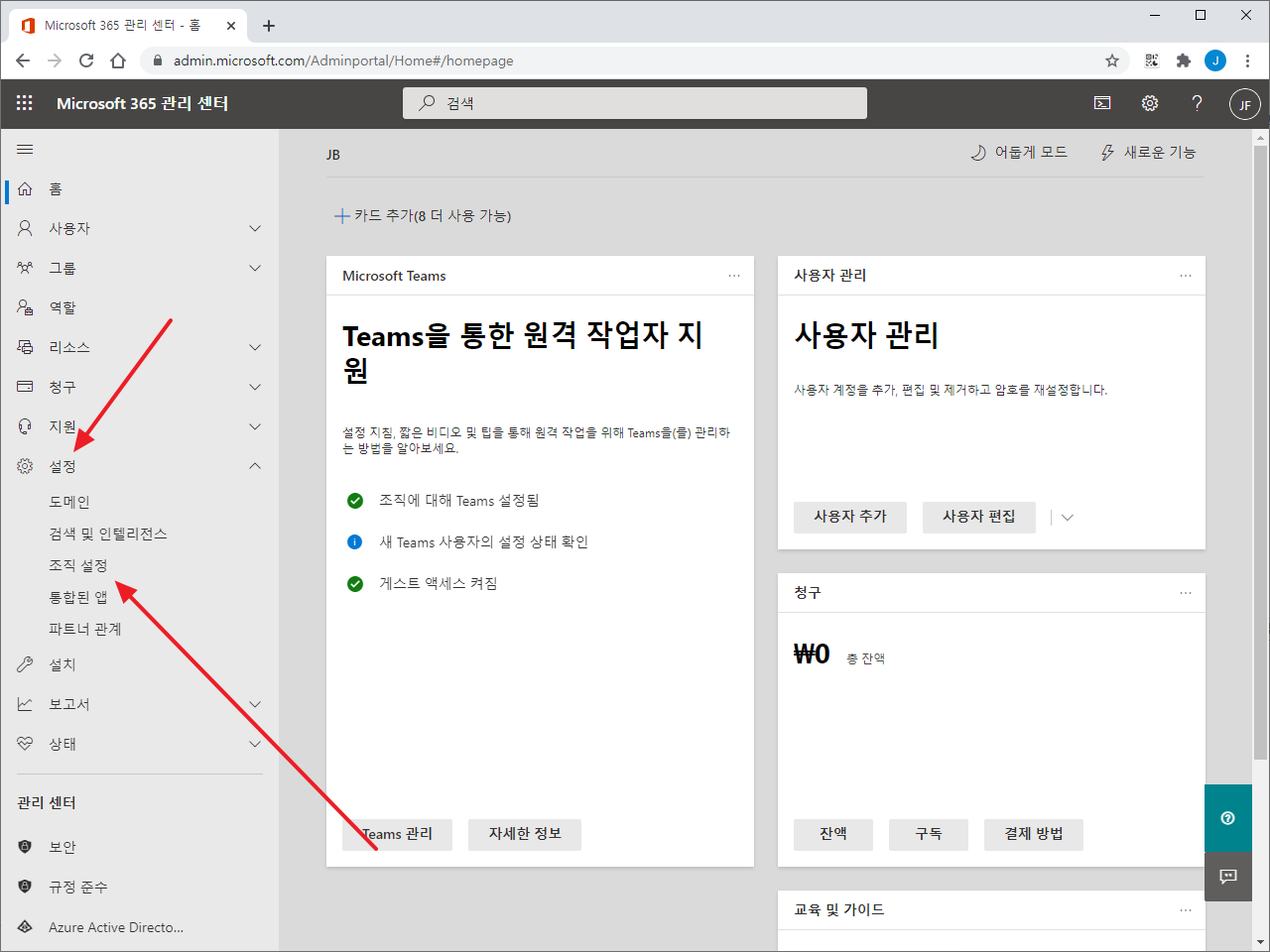Click the Health heart icon

tap(25, 744)
